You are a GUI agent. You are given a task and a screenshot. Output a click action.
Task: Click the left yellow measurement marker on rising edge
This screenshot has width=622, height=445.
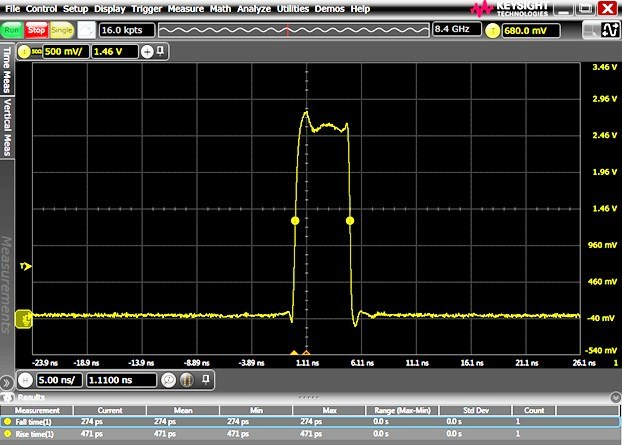[295, 221]
